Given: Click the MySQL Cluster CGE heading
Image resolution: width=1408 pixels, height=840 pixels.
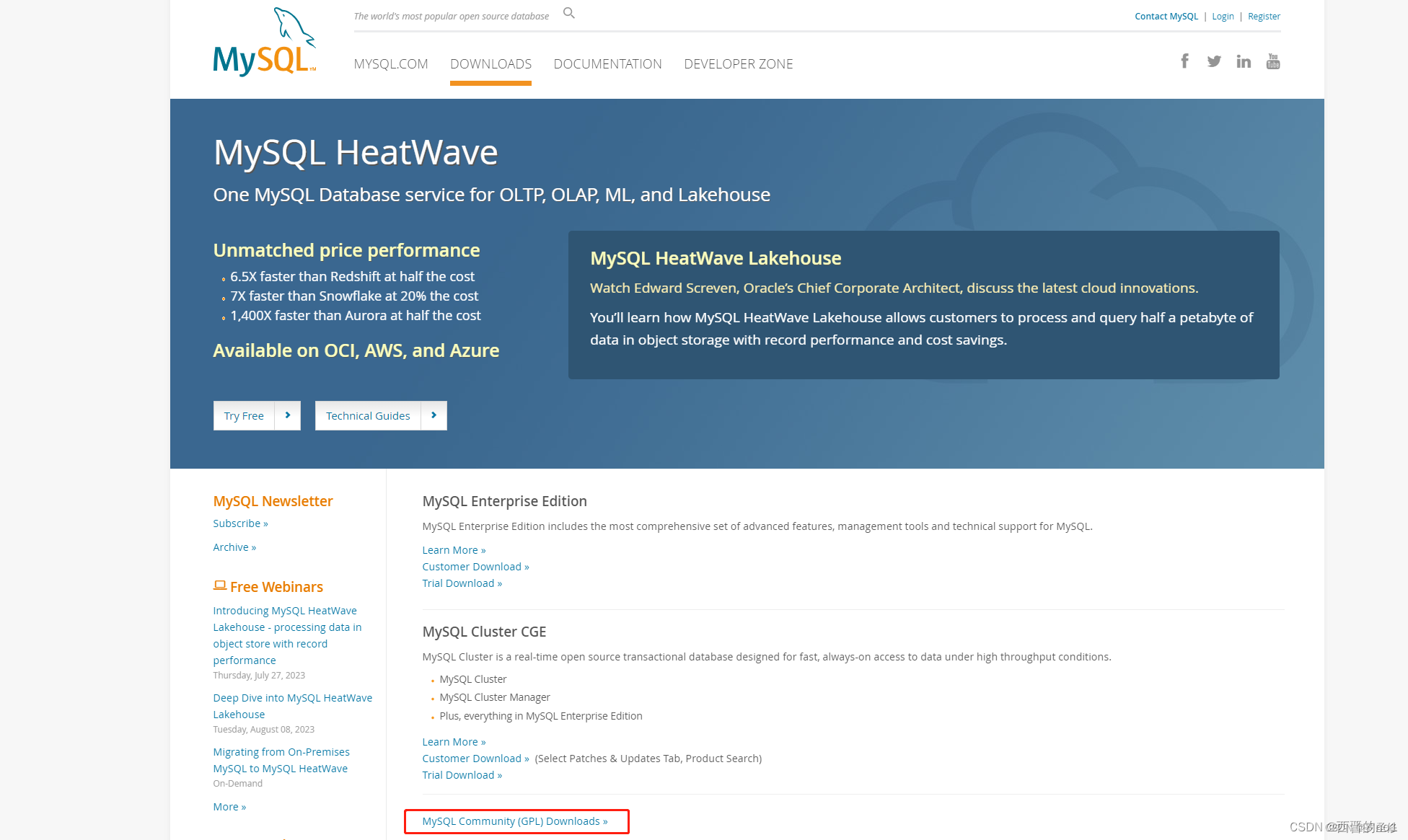Looking at the screenshot, I should click(x=484, y=632).
